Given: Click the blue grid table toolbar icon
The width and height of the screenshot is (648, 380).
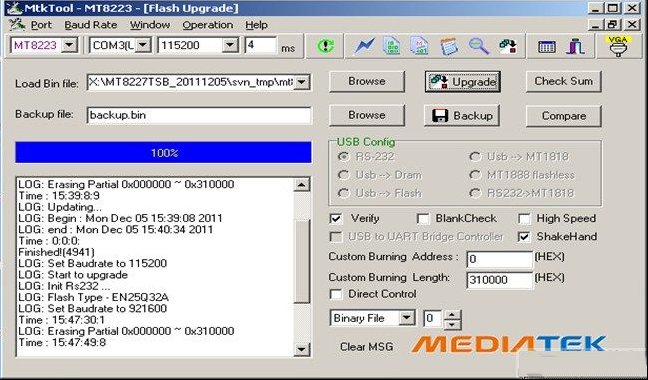Looking at the screenshot, I should click(546, 46).
